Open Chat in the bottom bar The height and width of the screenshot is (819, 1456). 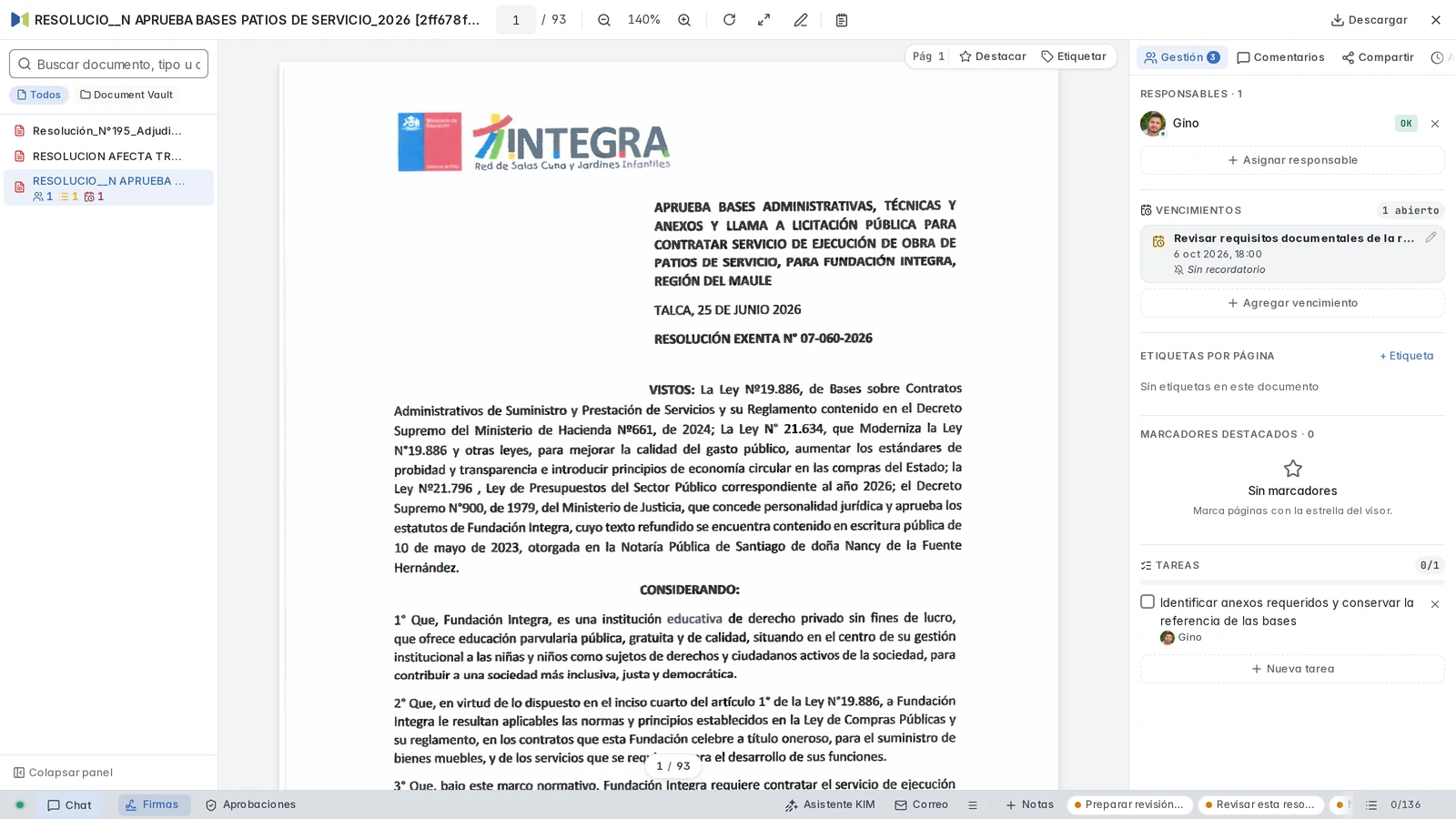(69, 805)
